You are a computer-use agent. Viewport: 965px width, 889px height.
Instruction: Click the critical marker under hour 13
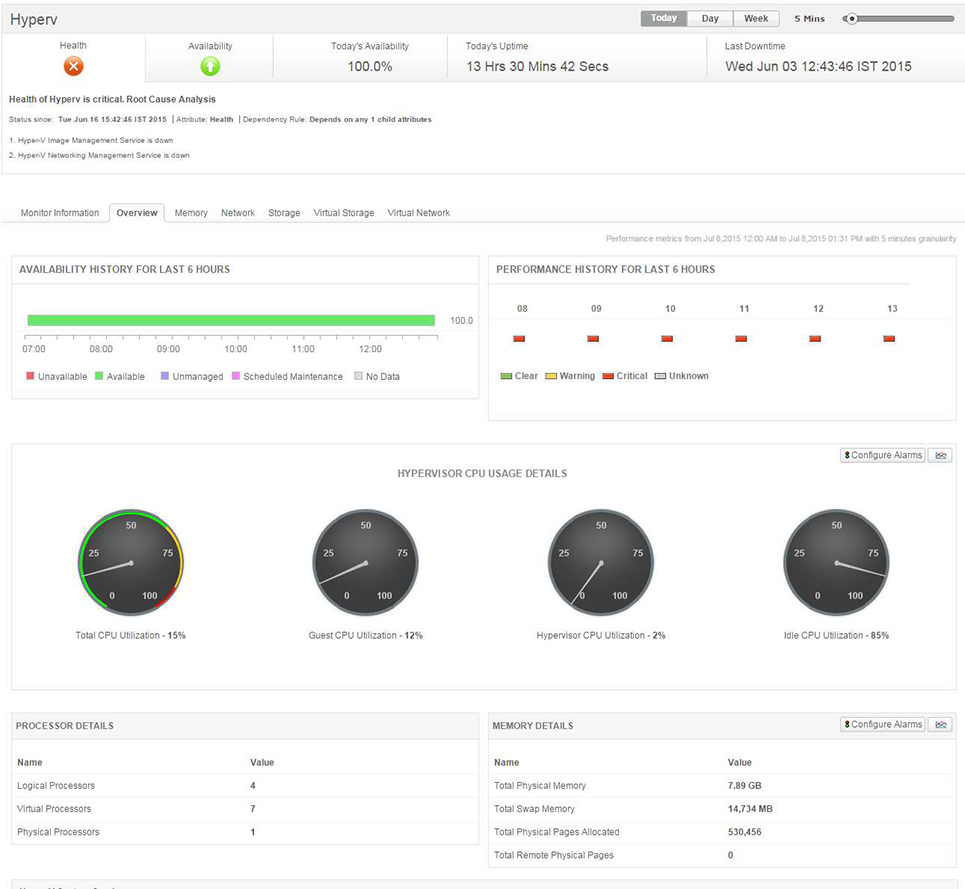tap(889, 339)
